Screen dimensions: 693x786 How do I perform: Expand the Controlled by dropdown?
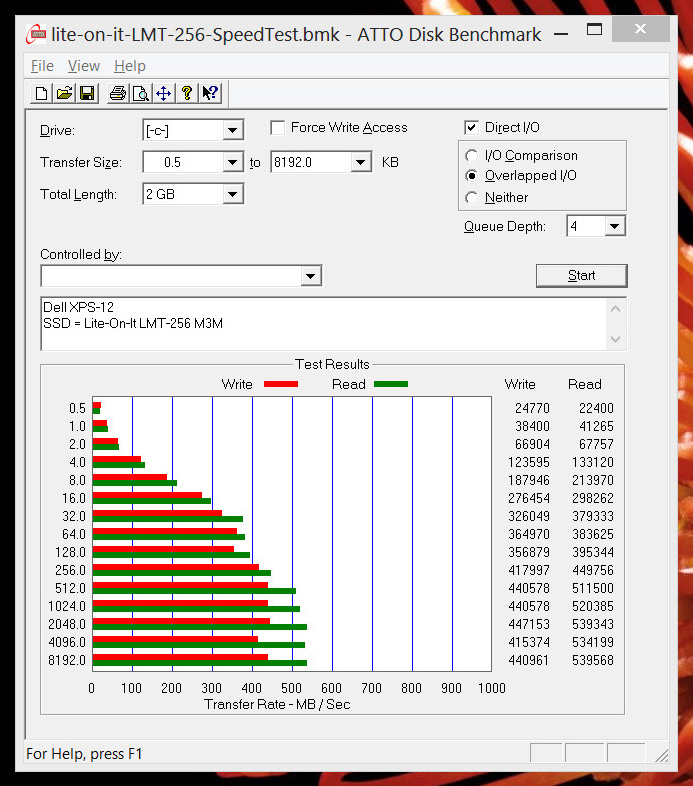[x=310, y=276]
